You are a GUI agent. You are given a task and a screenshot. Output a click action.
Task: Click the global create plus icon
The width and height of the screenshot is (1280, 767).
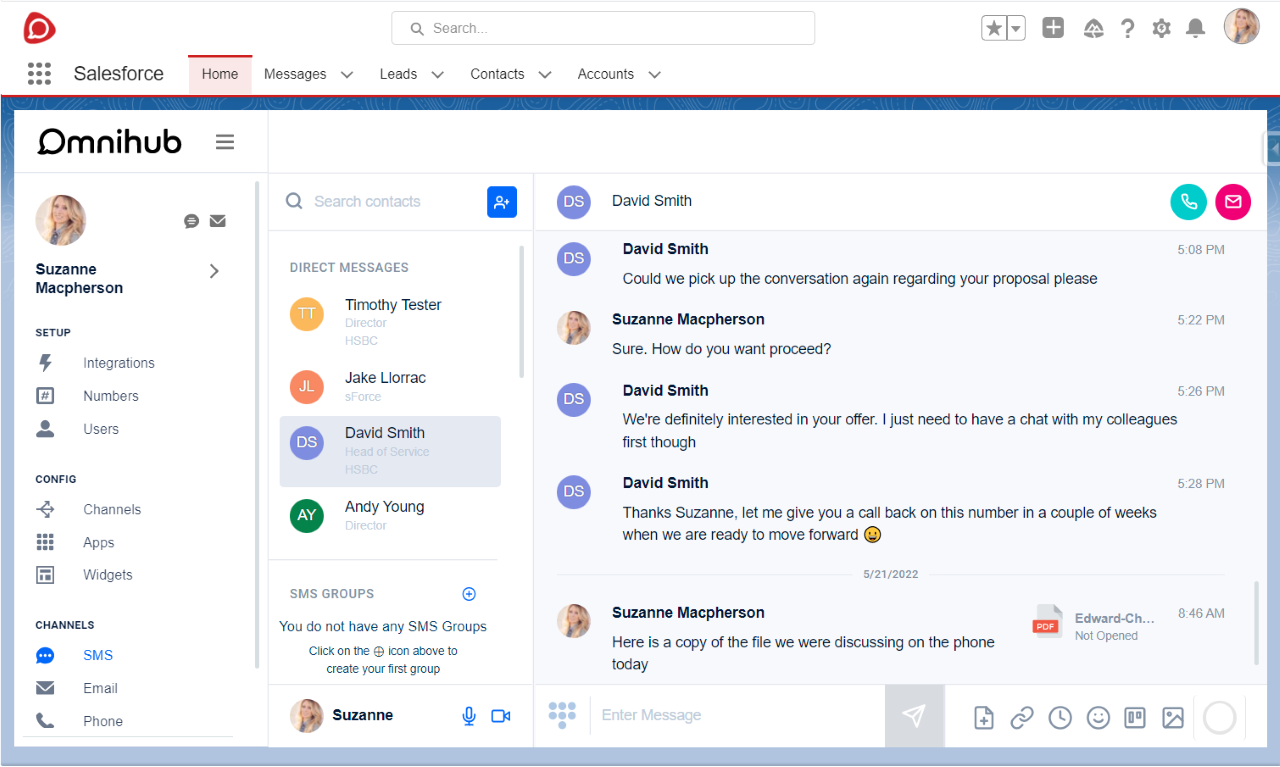click(x=1053, y=28)
